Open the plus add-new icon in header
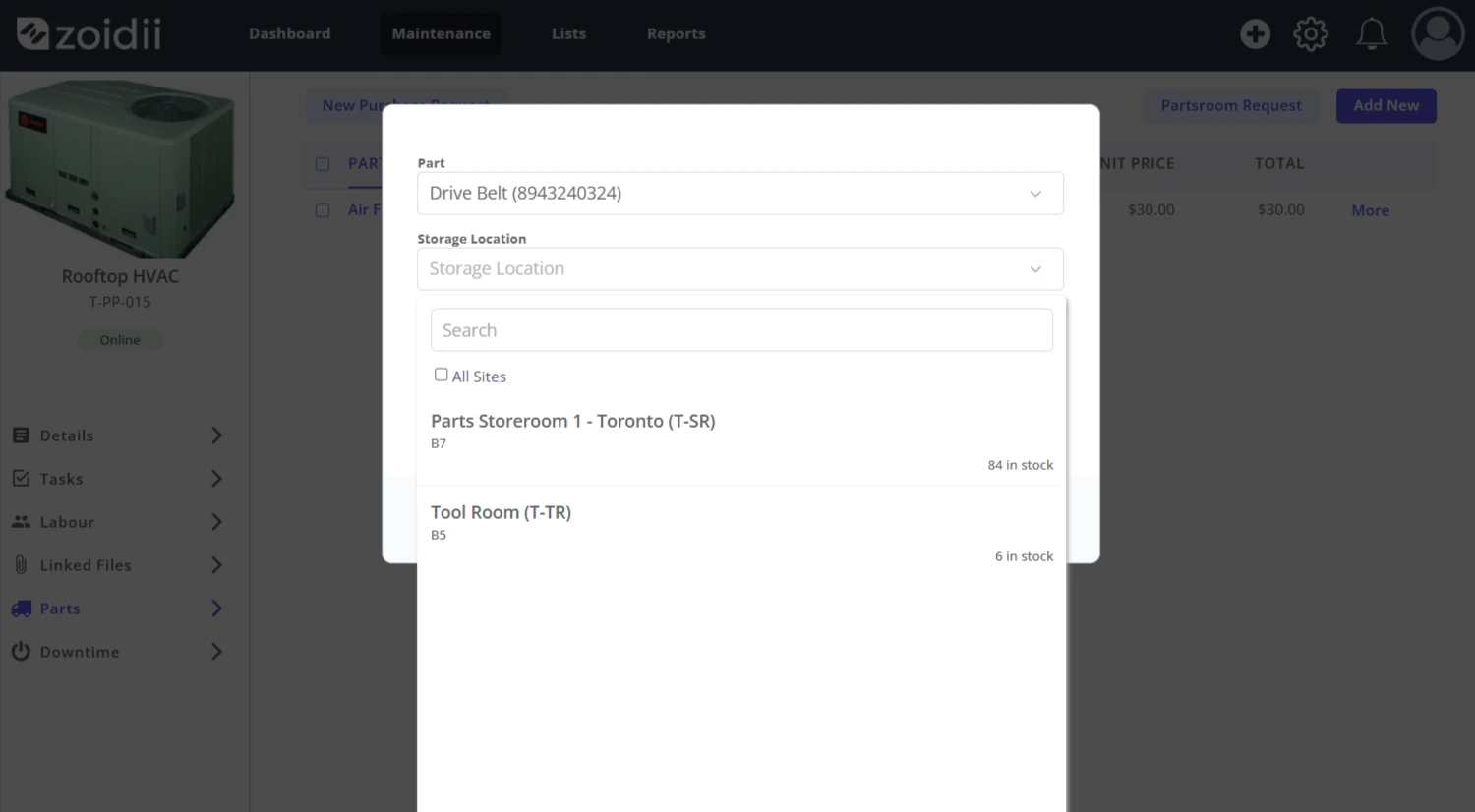This screenshot has width=1475, height=812. pos(1255,34)
